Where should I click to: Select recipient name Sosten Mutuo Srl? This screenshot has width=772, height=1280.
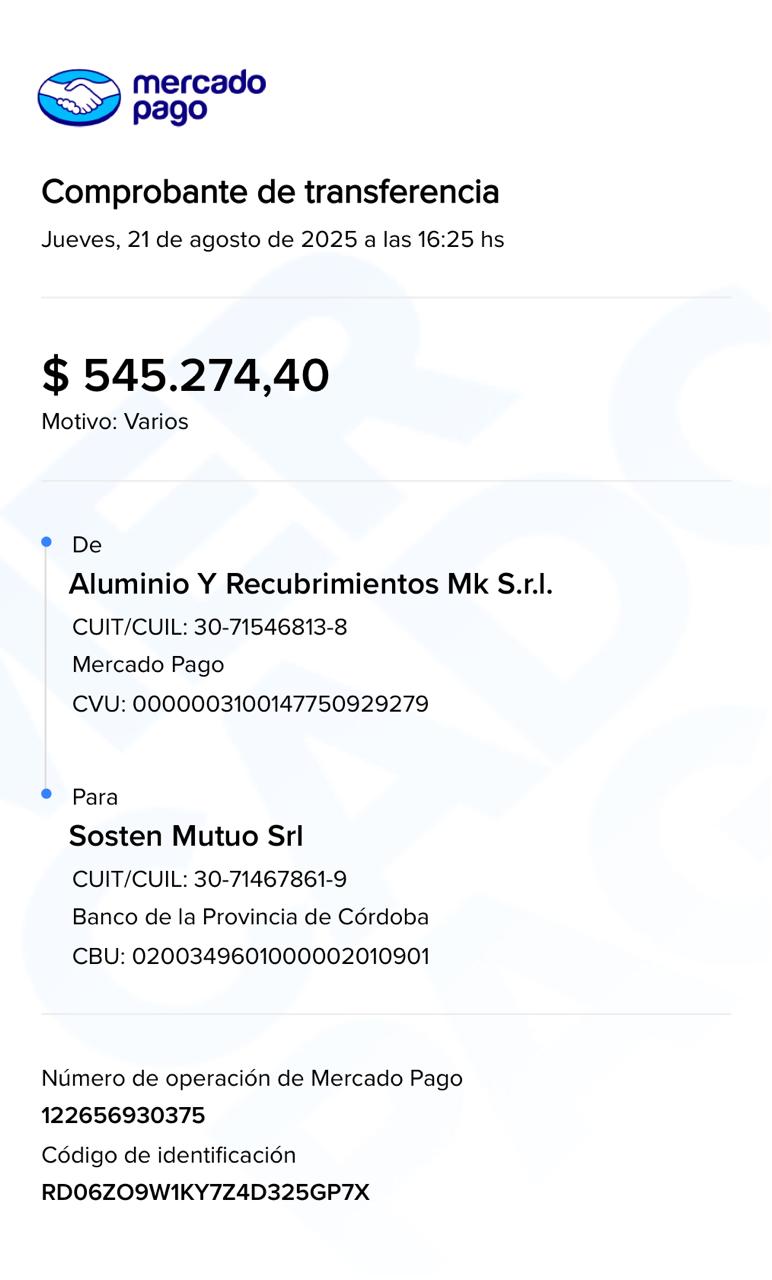185,836
